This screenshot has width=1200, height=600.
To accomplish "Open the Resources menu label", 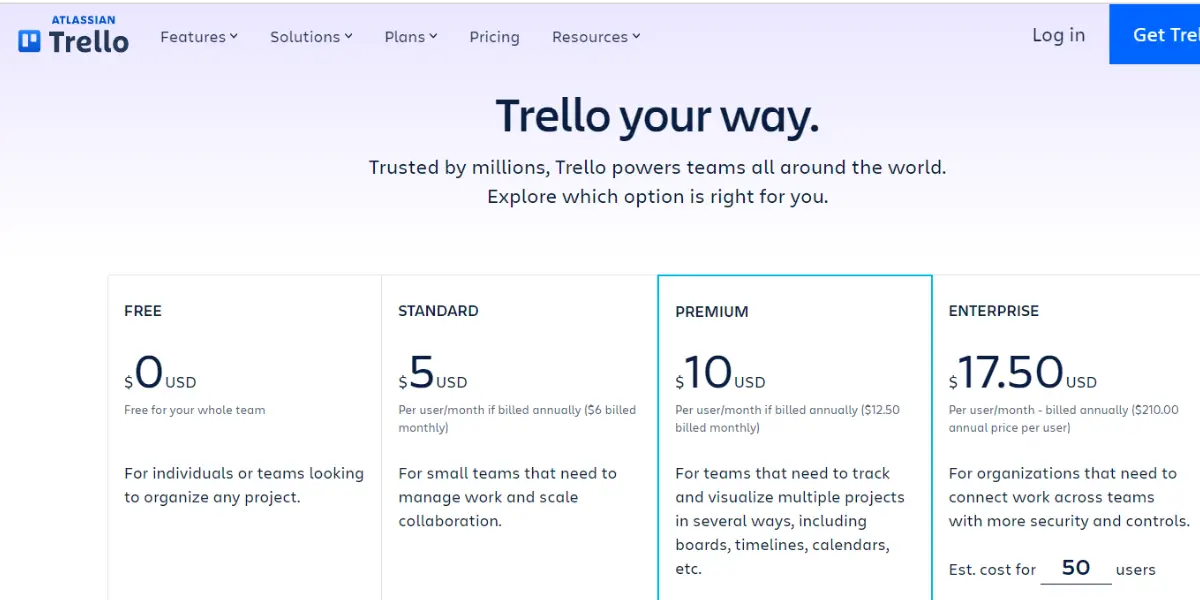I will [590, 37].
